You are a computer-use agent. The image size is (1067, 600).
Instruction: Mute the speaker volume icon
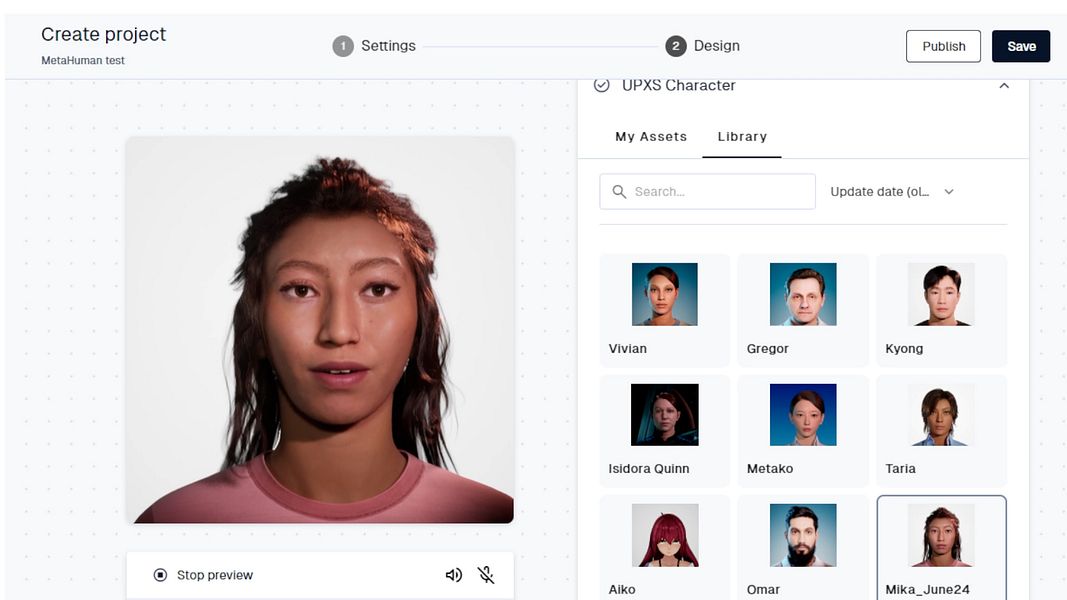454,575
